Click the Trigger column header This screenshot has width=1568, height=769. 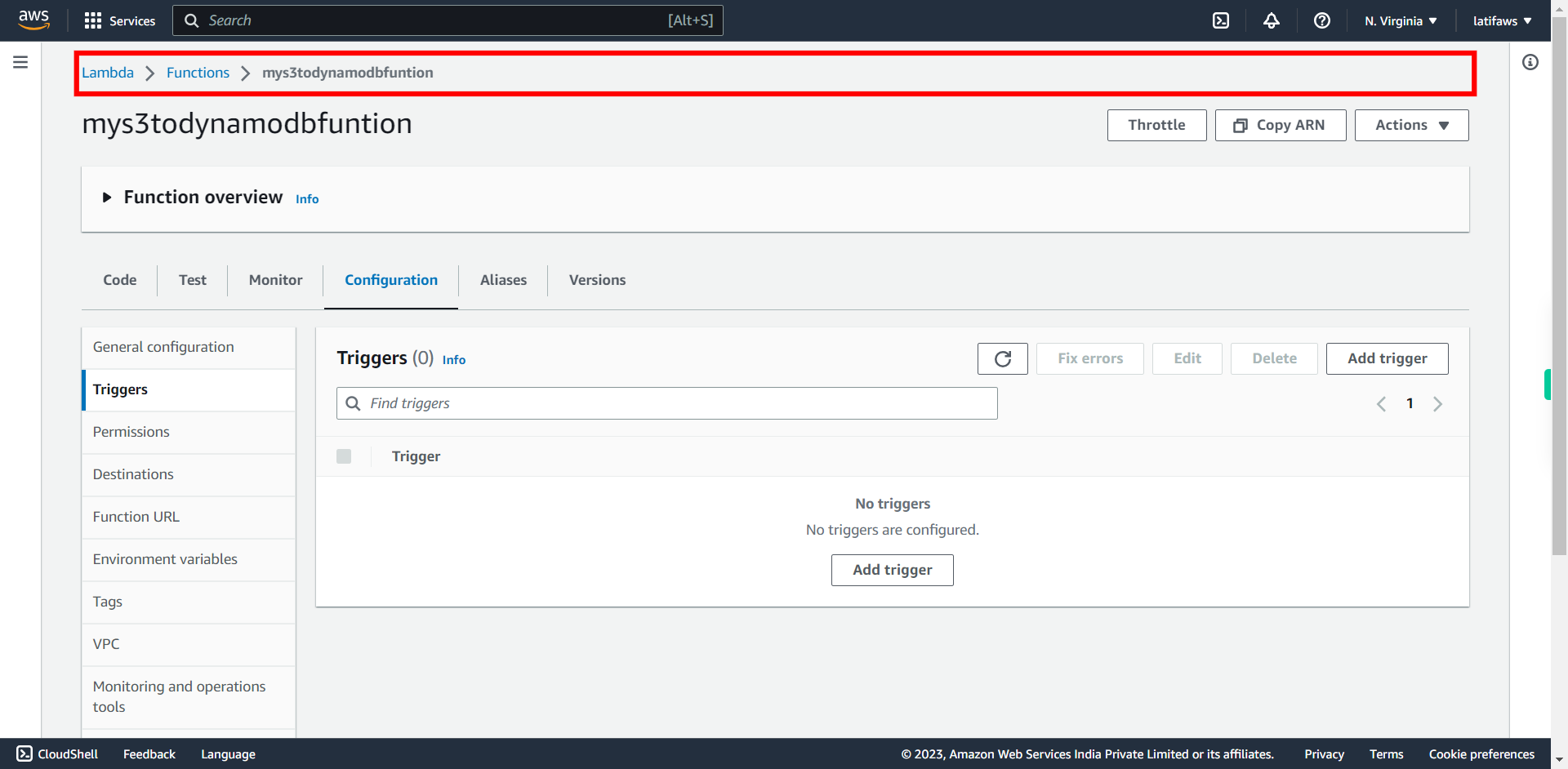click(416, 456)
